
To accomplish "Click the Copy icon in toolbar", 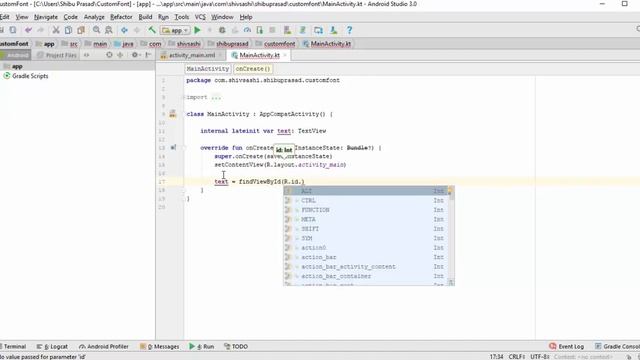I will pyautogui.click(x=68, y=30).
